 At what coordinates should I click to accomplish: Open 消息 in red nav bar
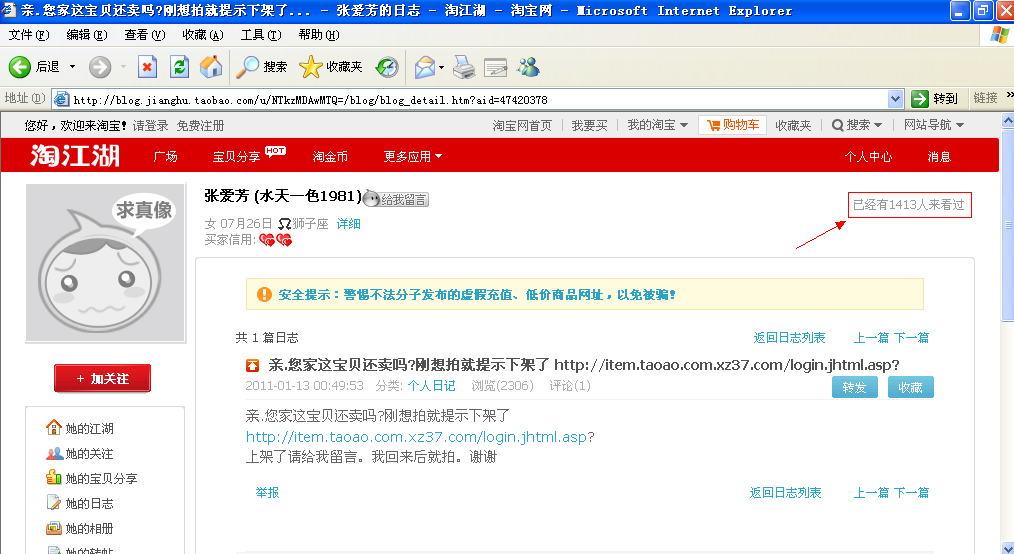[x=939, y=156]
